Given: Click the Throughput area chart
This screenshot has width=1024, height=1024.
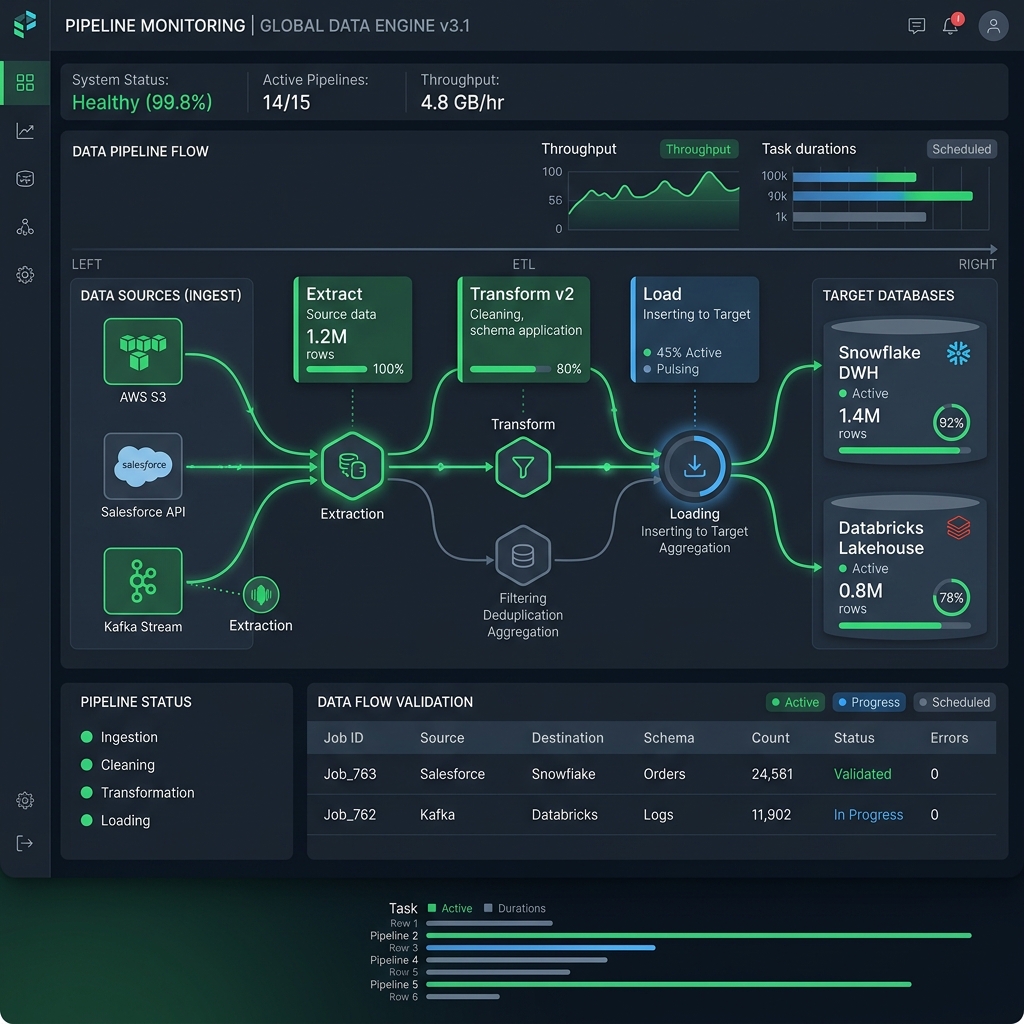Looking at the screenshot, I should pyautogui.click(x=654, y=200).
